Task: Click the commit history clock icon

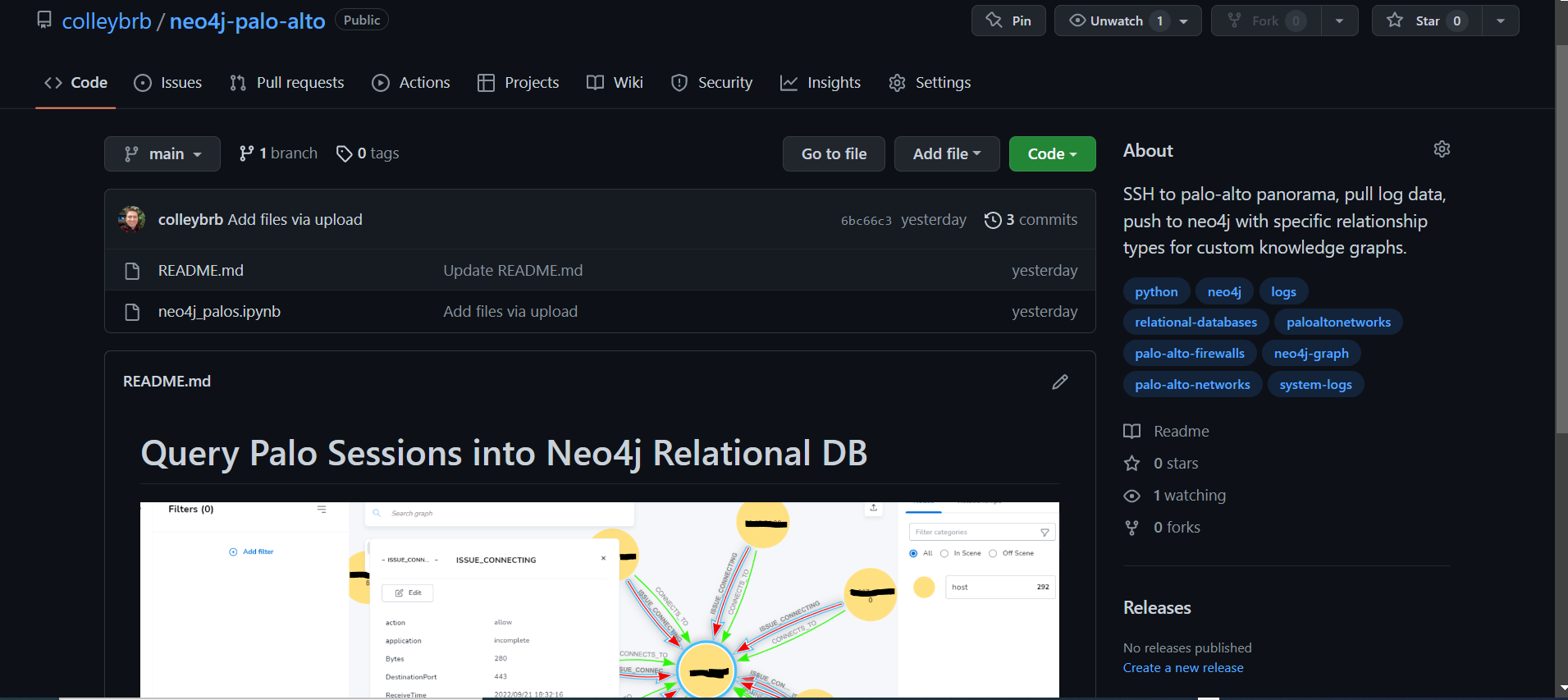Action: (x=993, y=220)
